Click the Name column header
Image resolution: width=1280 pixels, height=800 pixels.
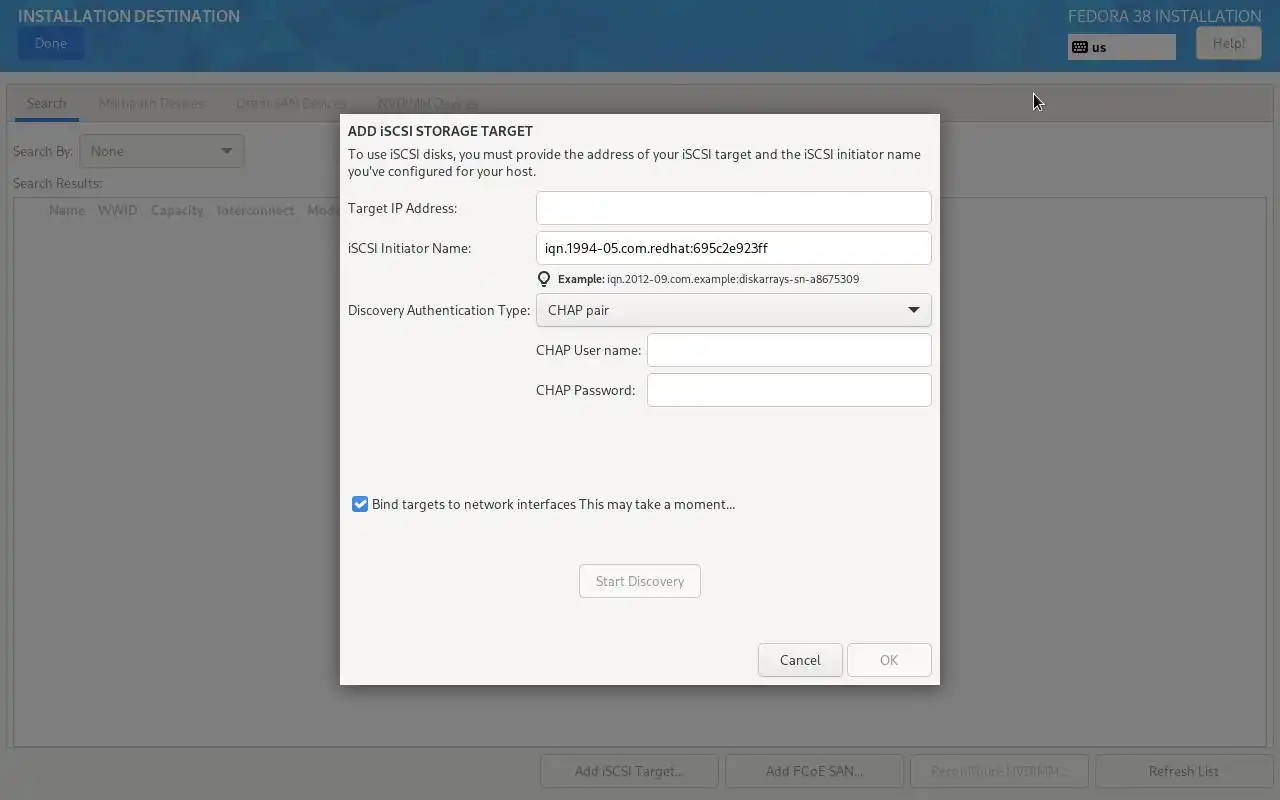point(67,210)
